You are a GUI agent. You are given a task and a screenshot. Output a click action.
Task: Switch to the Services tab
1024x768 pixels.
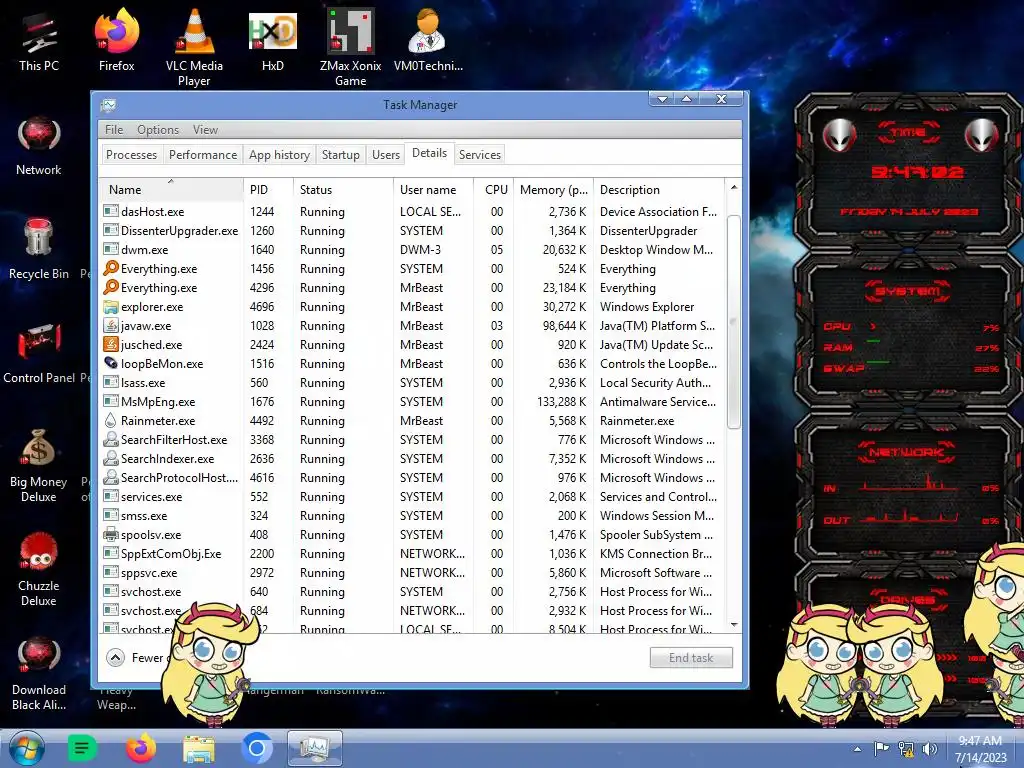click(x=479, y=155)
